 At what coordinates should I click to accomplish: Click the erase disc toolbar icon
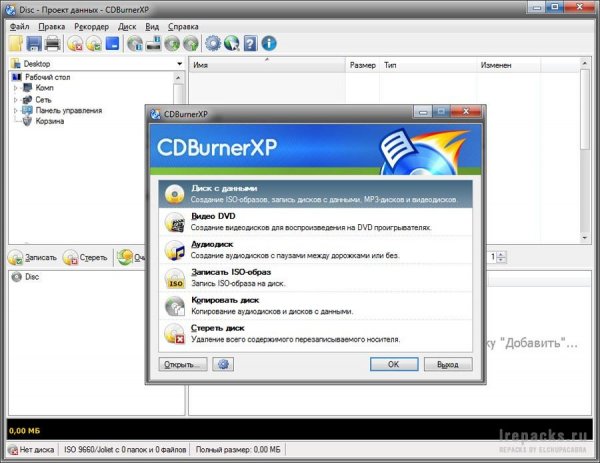(75, 44)
